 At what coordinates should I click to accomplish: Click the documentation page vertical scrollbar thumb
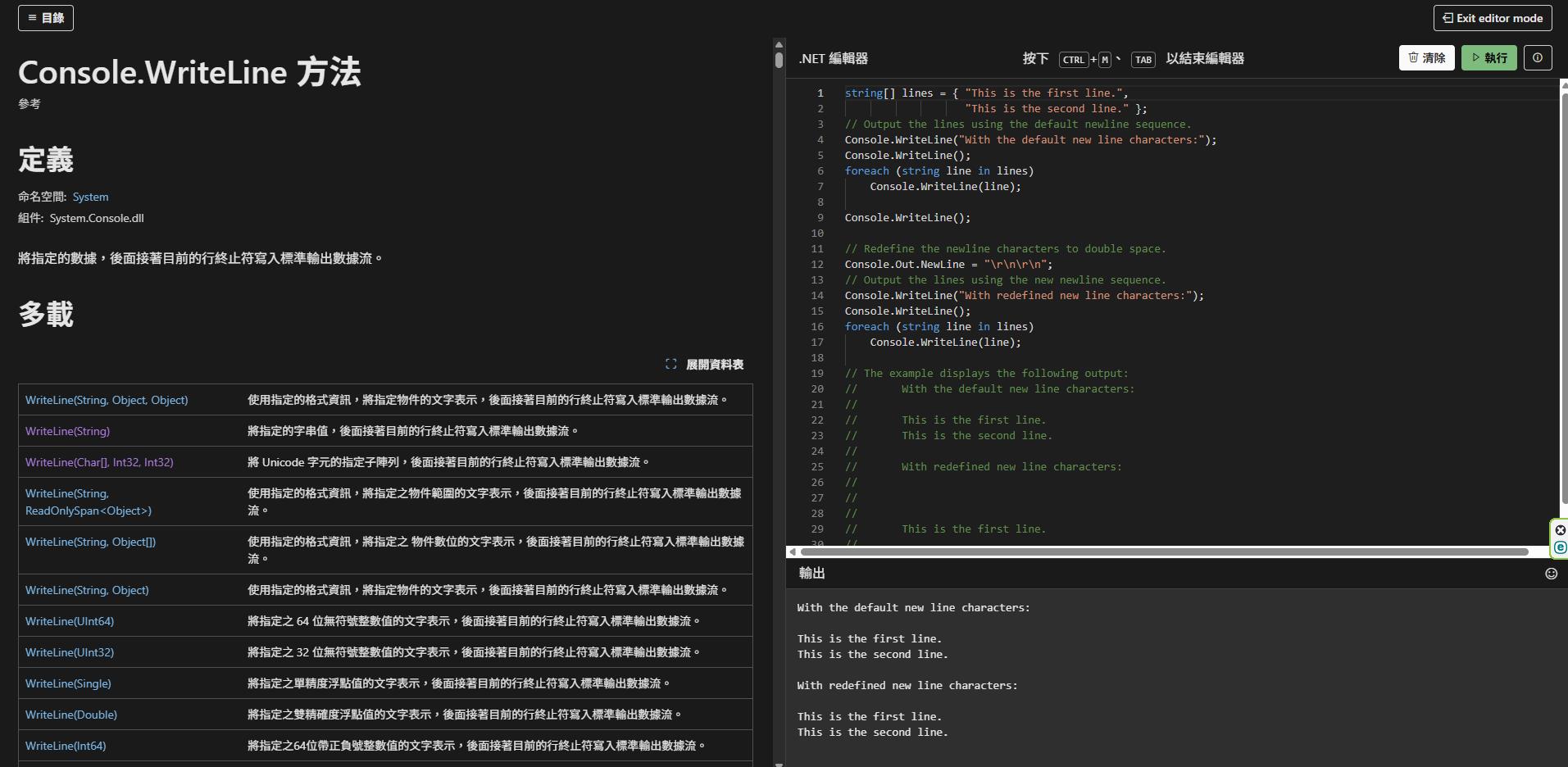click(x=779, y=60)
